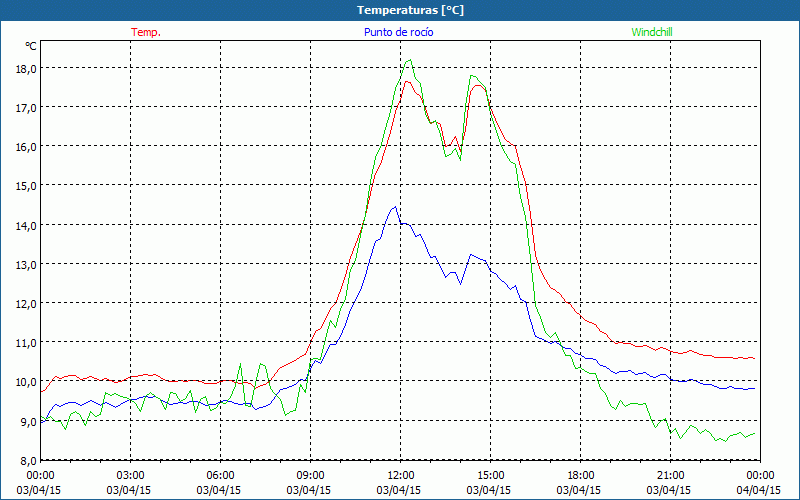Viewport: 800px width, 500px height.
Task: Click the '18:00' time axis label
Action: (580, 476)
